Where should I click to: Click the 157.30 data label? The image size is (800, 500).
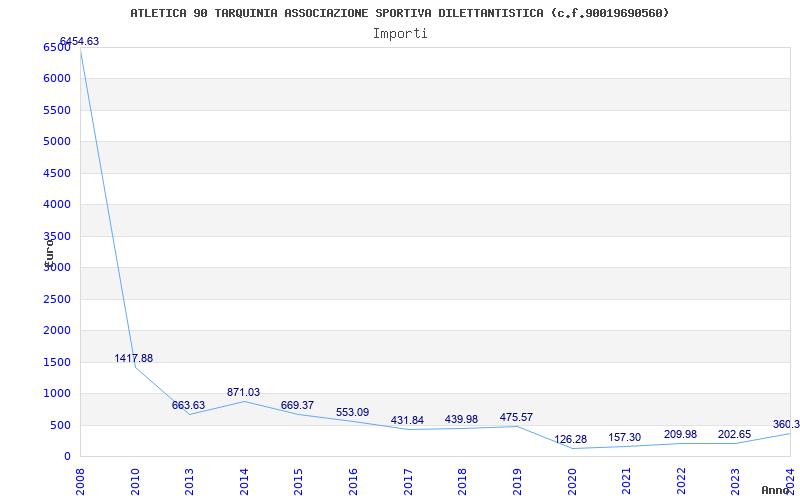coord(625,437)
